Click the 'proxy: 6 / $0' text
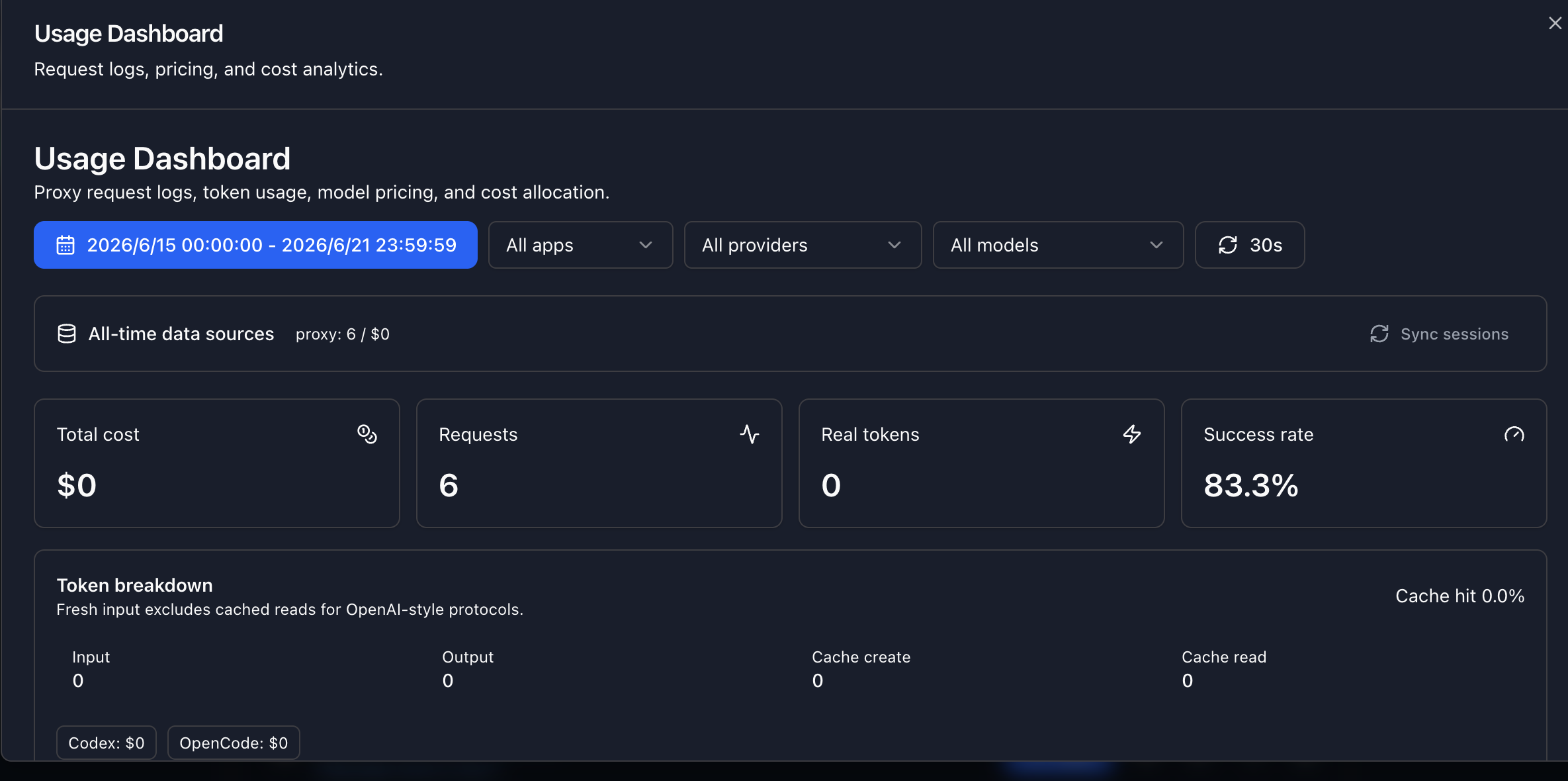 point(343,334)
